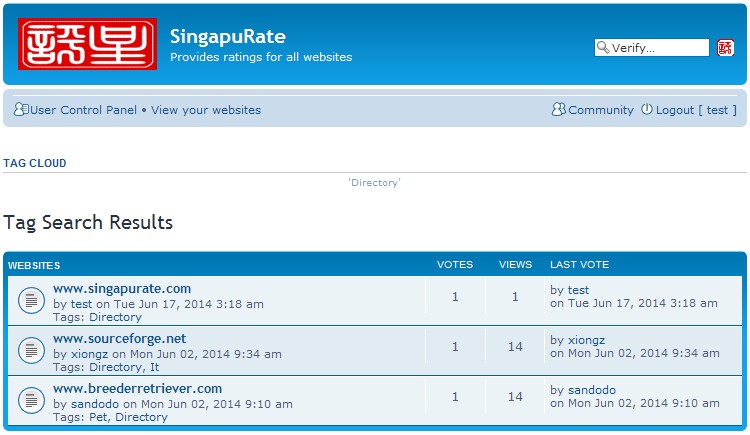
Task: Open the User Control Panel link
Action: pos(83,110)
